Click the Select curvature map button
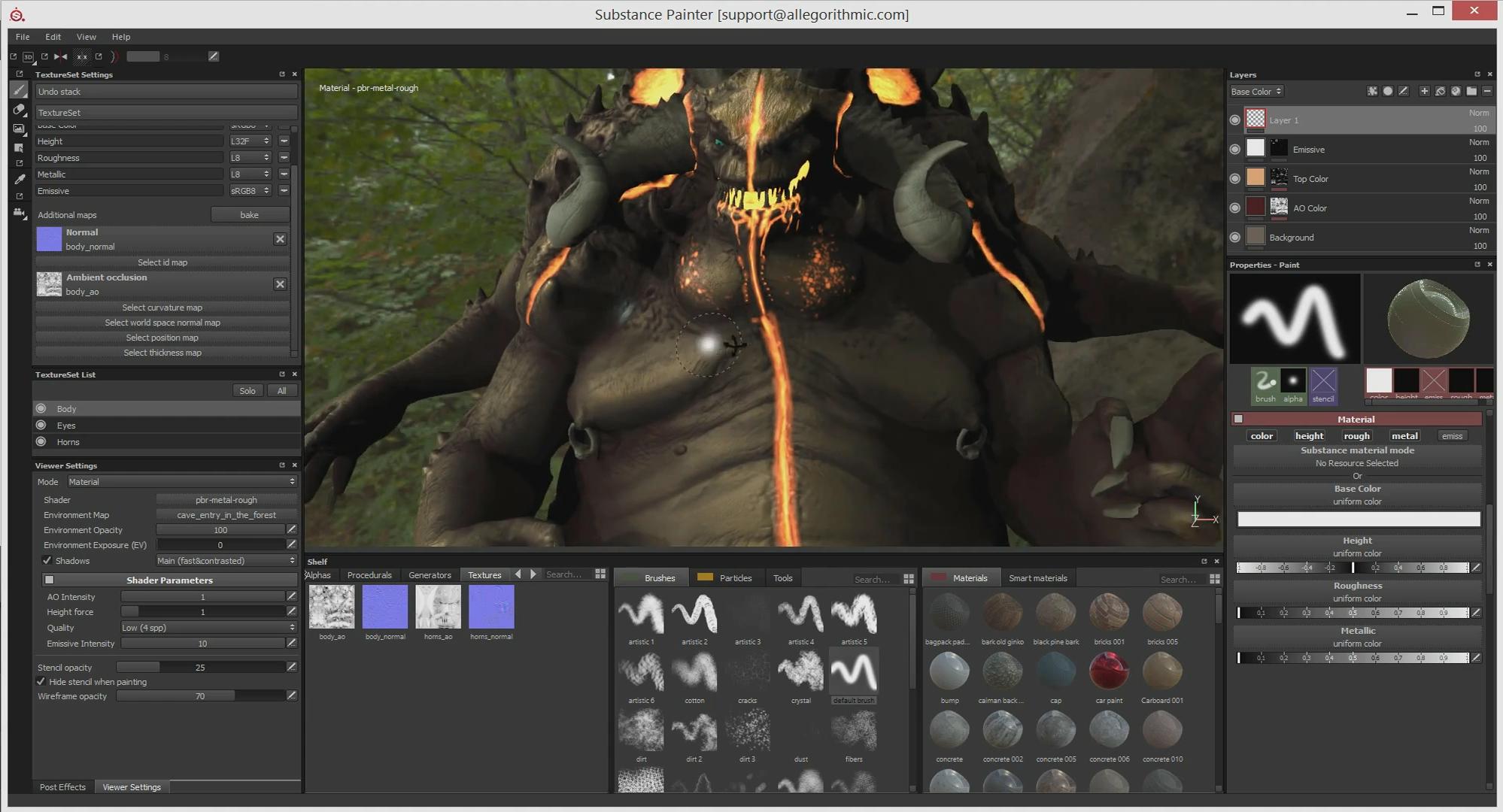Screen dimensions: 1503x812 tap(162, 308)
